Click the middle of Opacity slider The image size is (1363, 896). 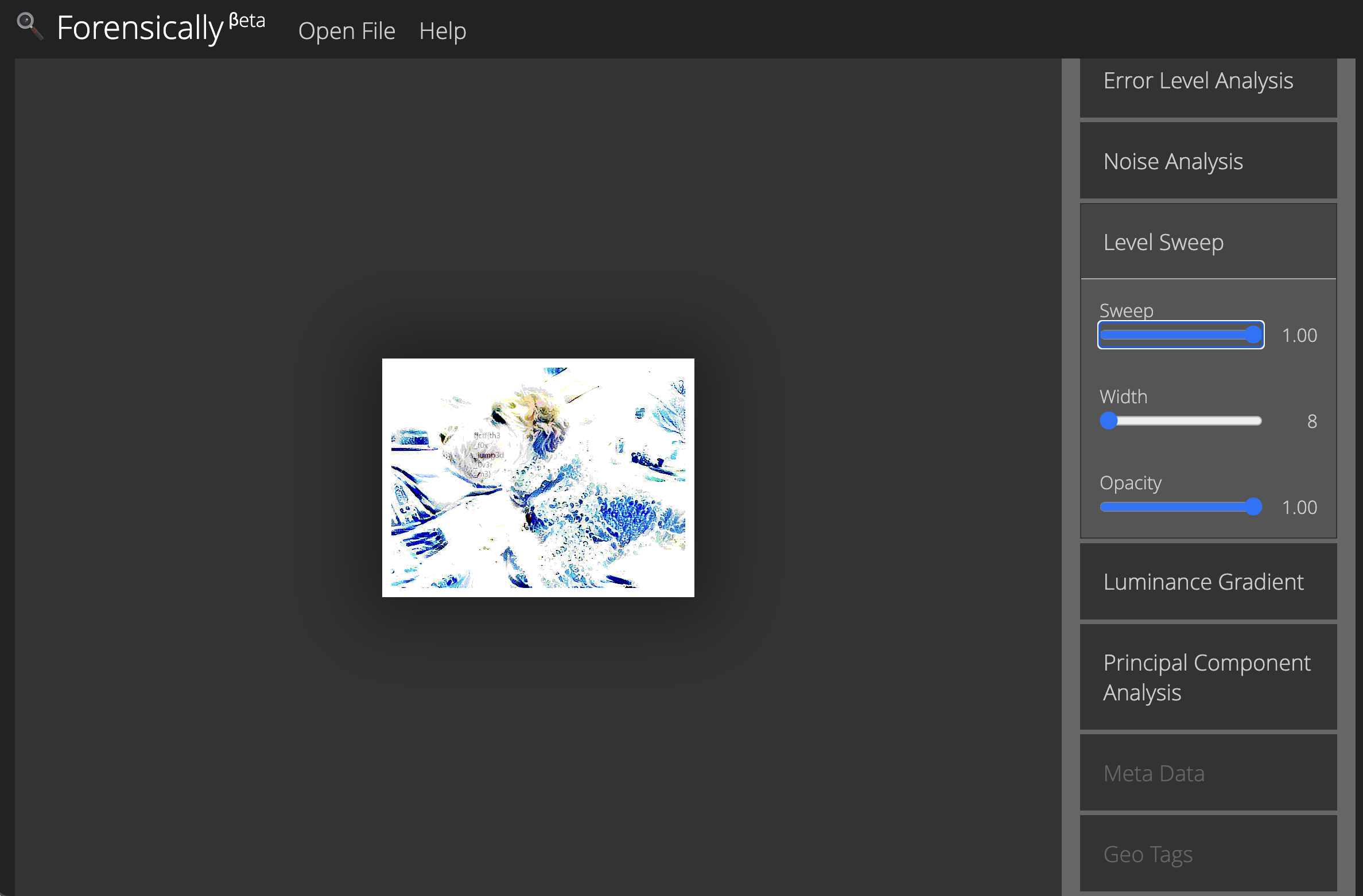(x=1181, y=507)
